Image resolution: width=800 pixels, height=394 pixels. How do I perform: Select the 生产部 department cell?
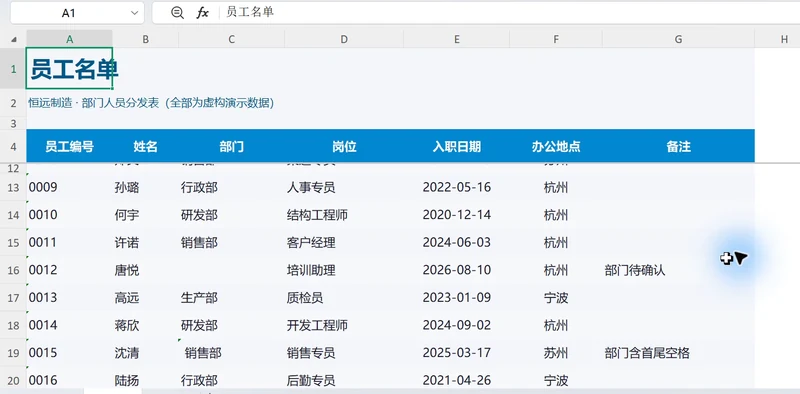pos(232,298)
